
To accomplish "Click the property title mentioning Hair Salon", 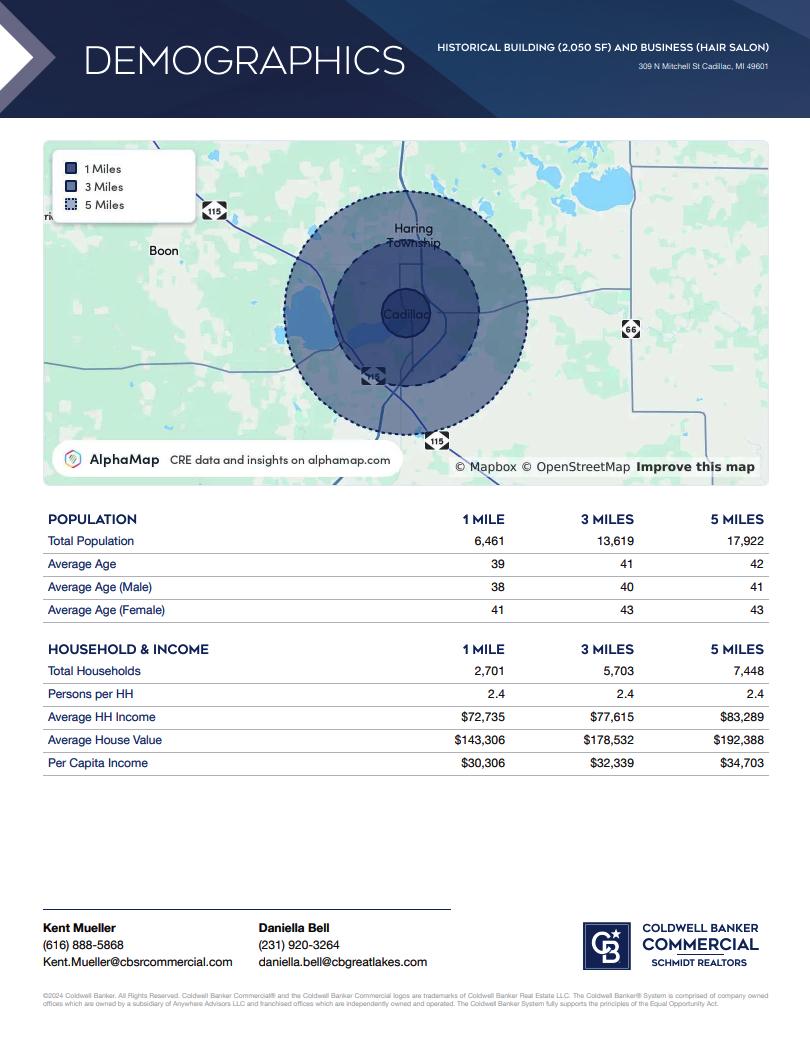I will click(x=603, y=47).
